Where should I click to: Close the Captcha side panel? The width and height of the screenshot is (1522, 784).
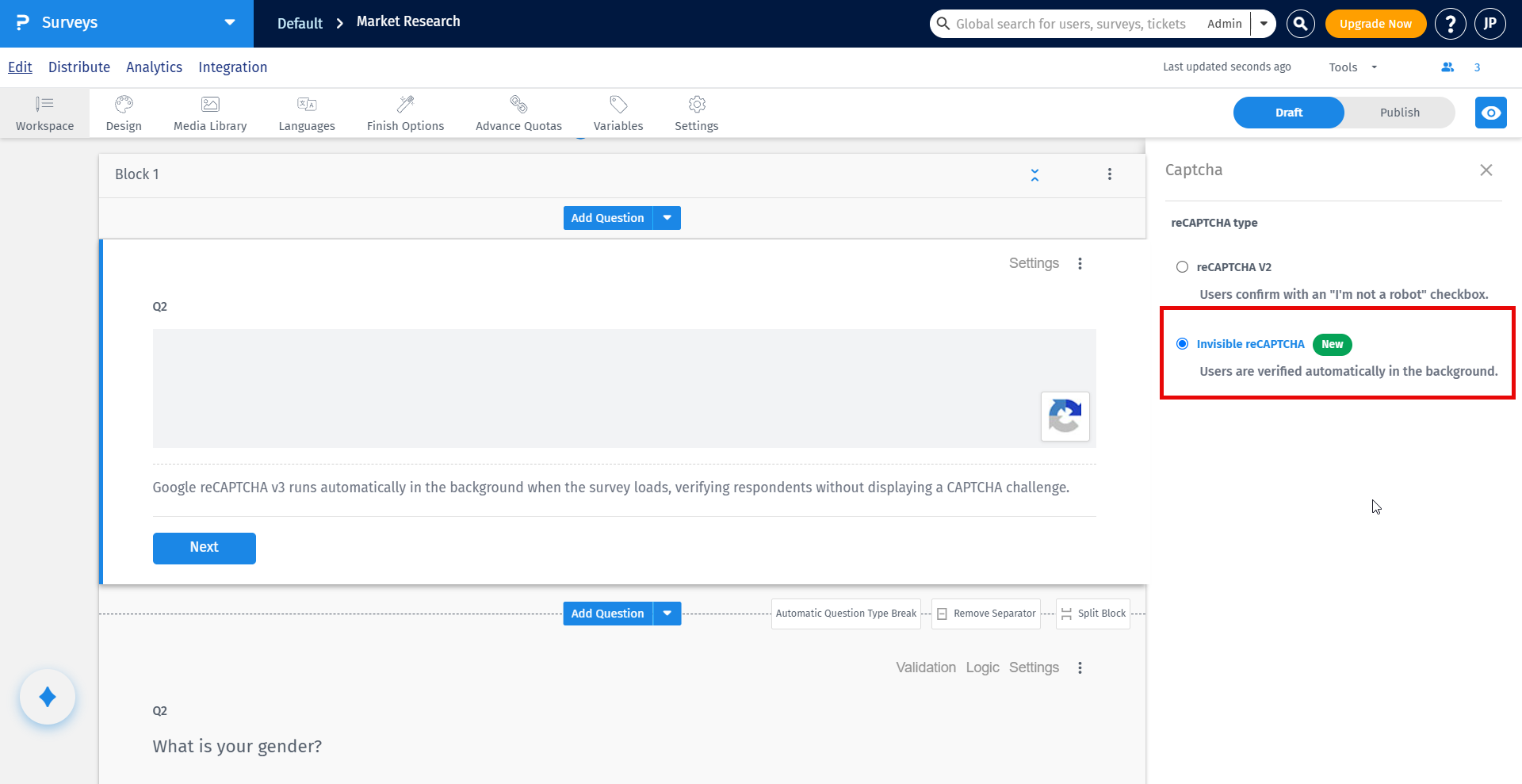[1486, 170]
